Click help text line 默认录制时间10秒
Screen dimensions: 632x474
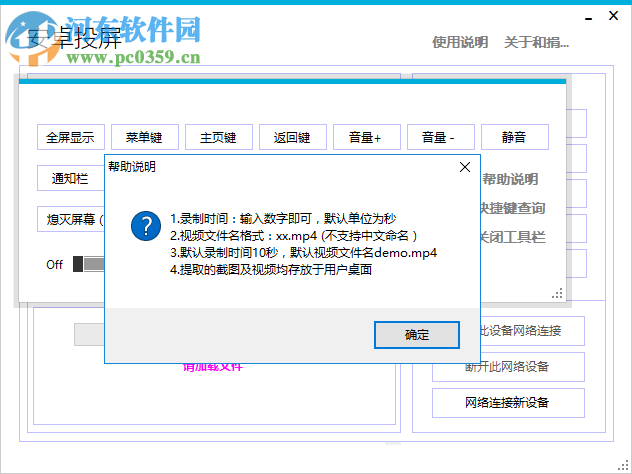coord(304,253)
